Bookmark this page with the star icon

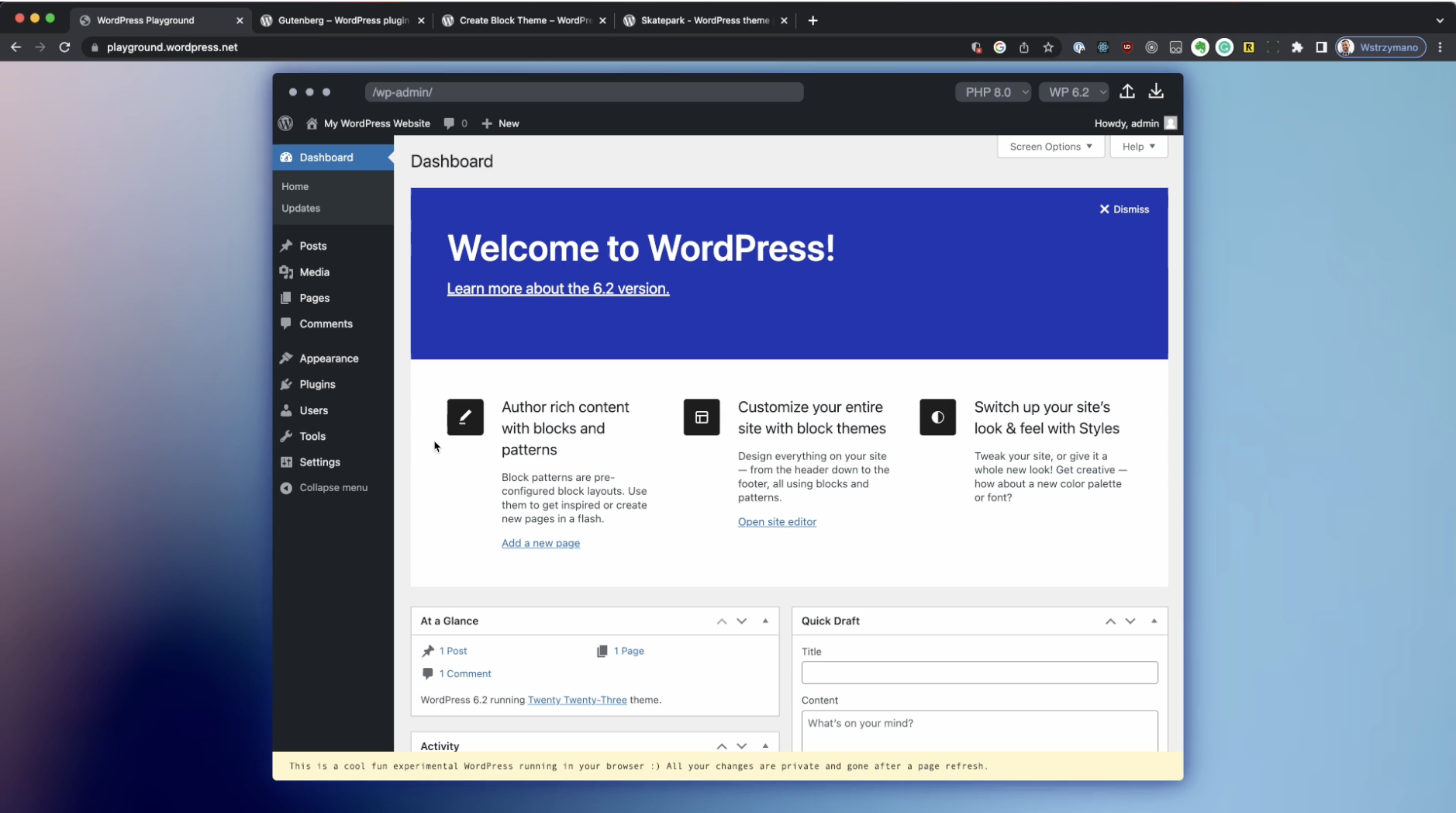[1048, 47]
